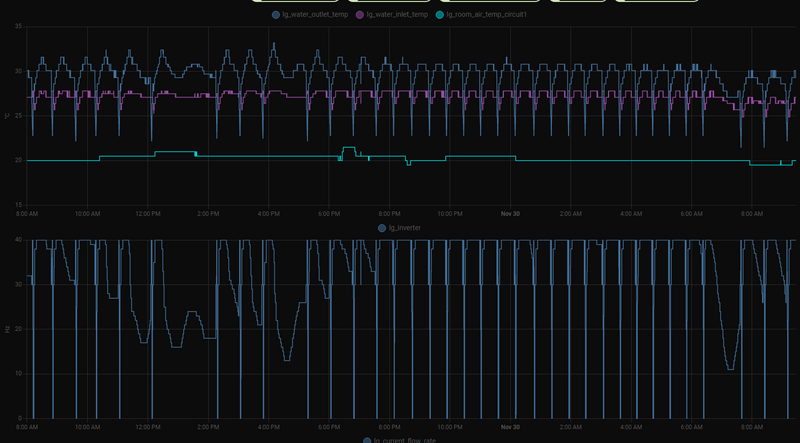800x443 pixels.
Task: Click 2:00 AM label under inverter chart
Action: 570,427
